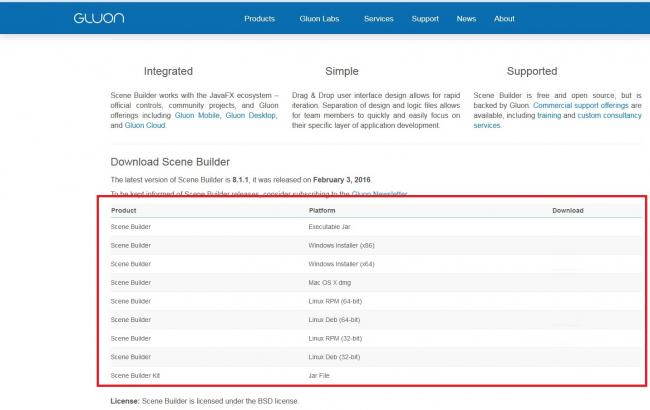Click the Supported heading
650x410 pixels.
point(532,71)
